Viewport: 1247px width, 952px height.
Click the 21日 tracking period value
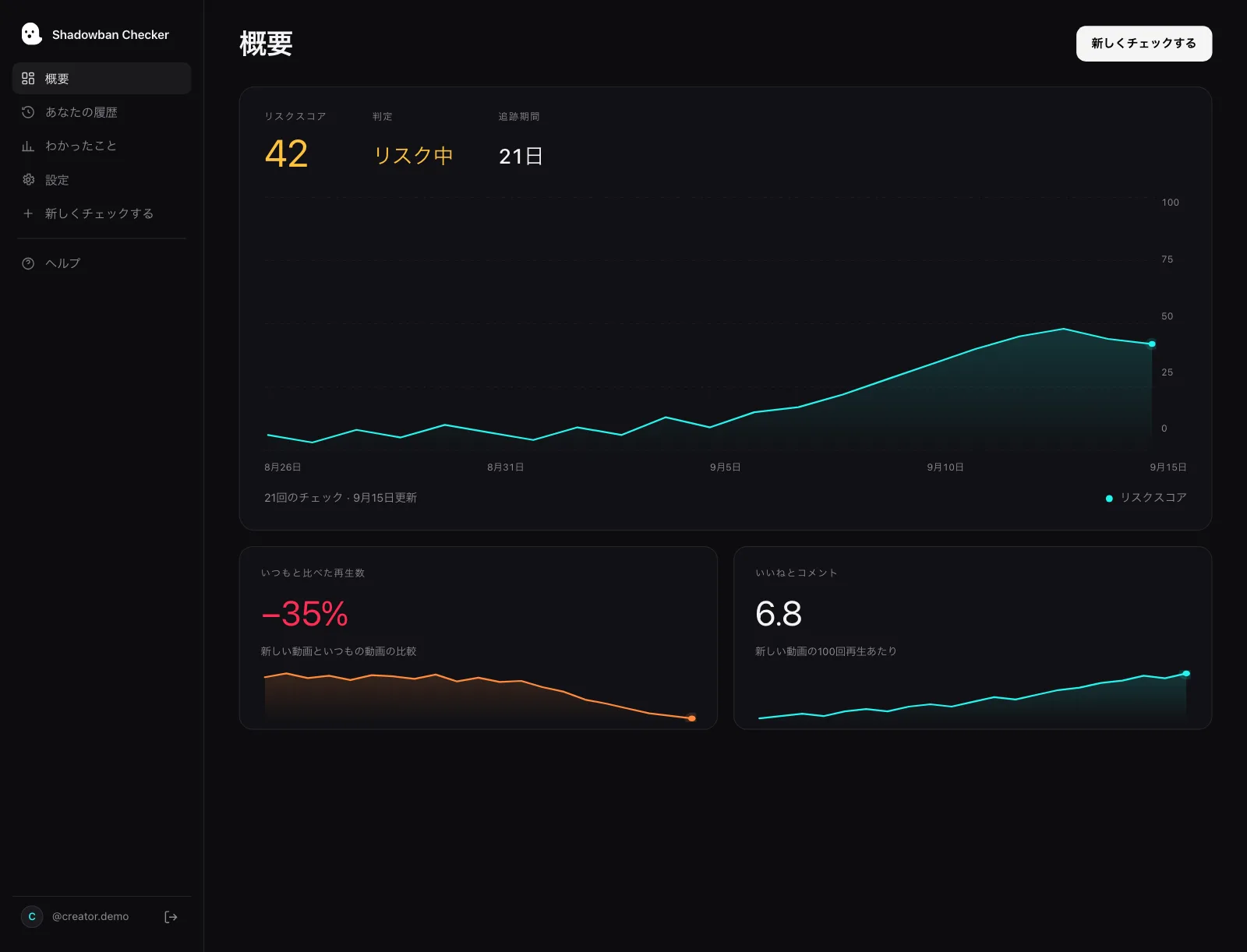pyautogui.click(x=521, y=157)
